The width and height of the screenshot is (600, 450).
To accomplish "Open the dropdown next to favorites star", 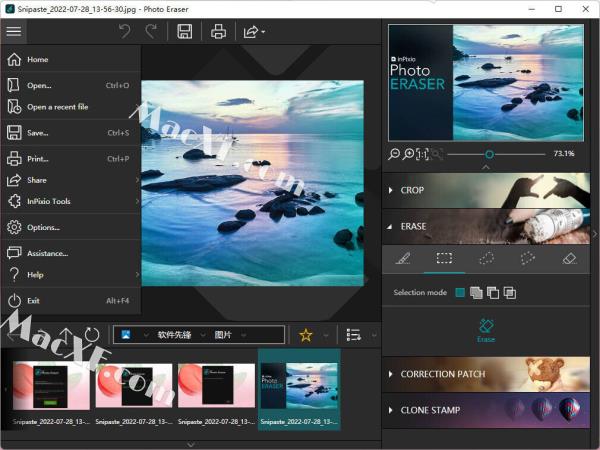I will (326, 336).
